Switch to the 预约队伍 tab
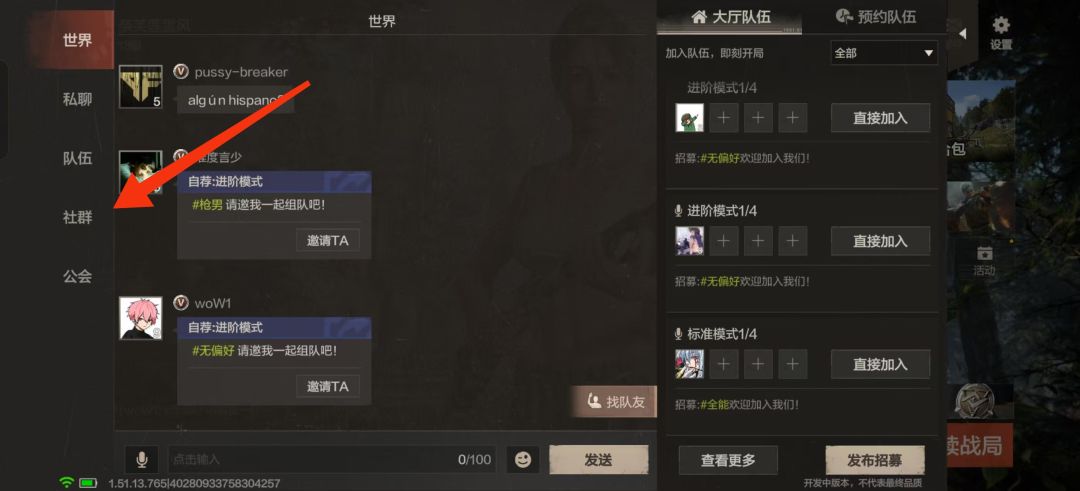This screenshot has width=1080, height=491. pyautogui.click(x=875, y=17)
